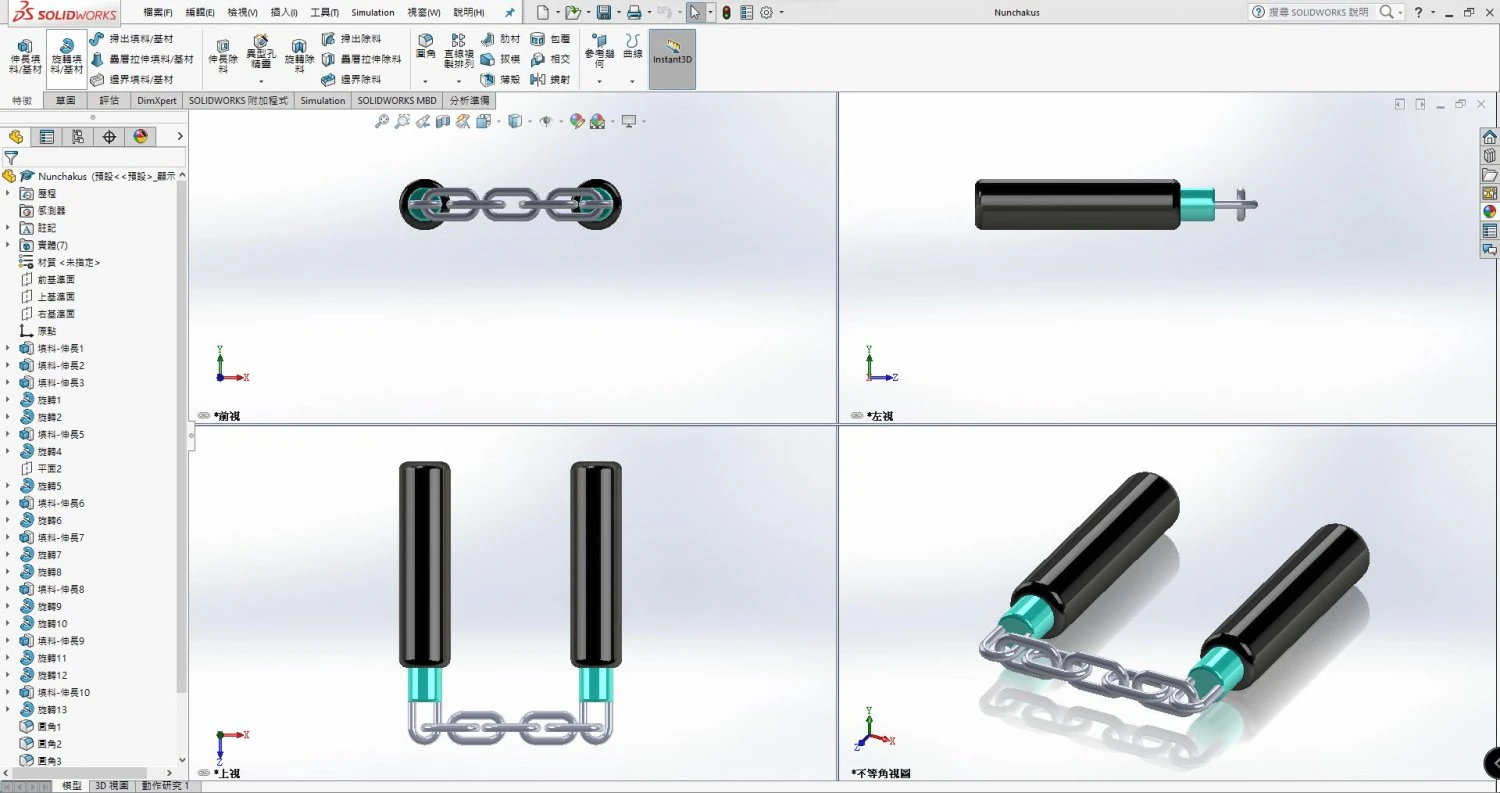Expand the 填料-伸長1 feature
1500x793 pixels.
tap(8, 348)
